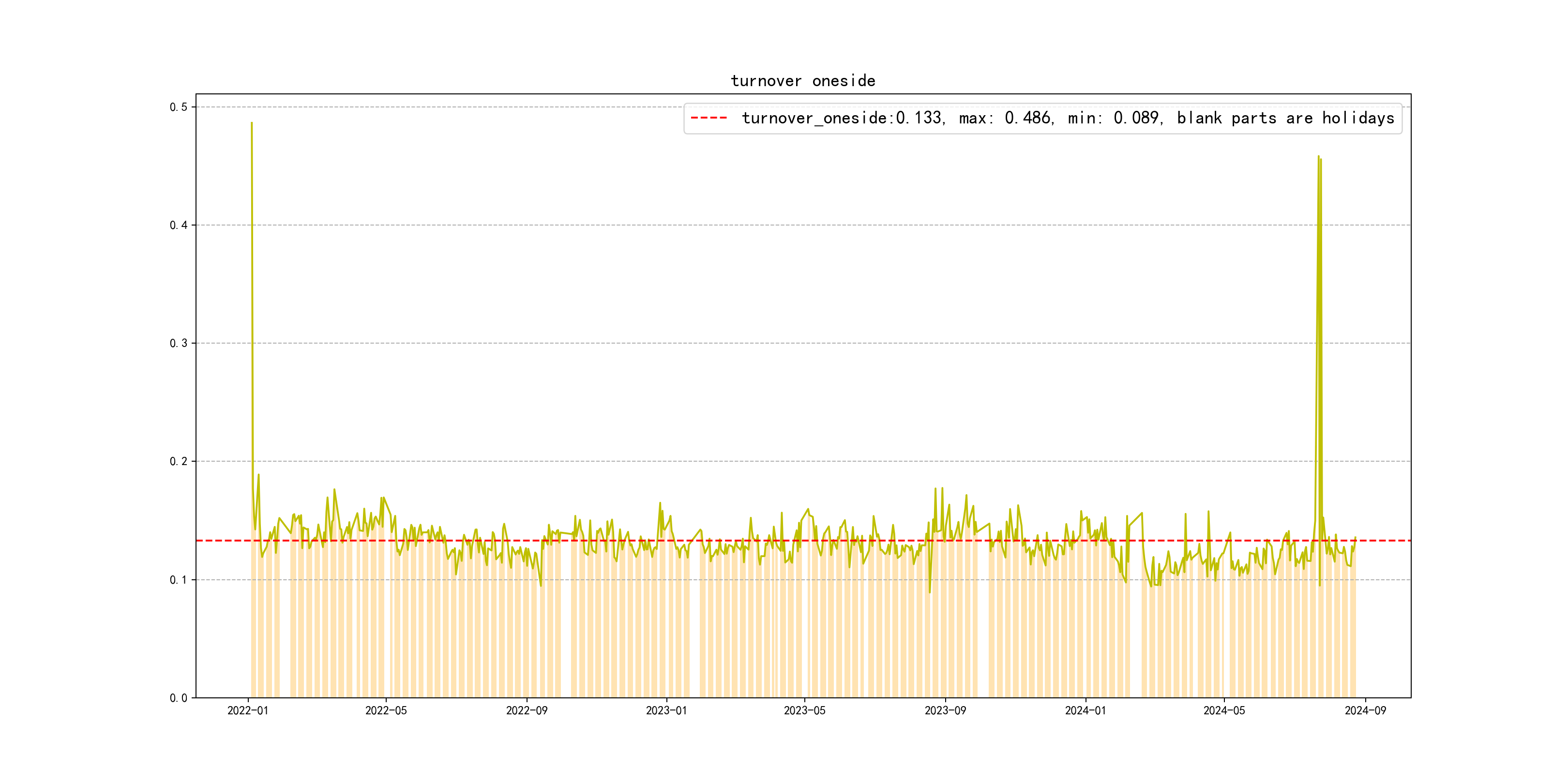Click the 2024-09 x-axis date label
The image size is (1568, 784).
coord(1365,711)
